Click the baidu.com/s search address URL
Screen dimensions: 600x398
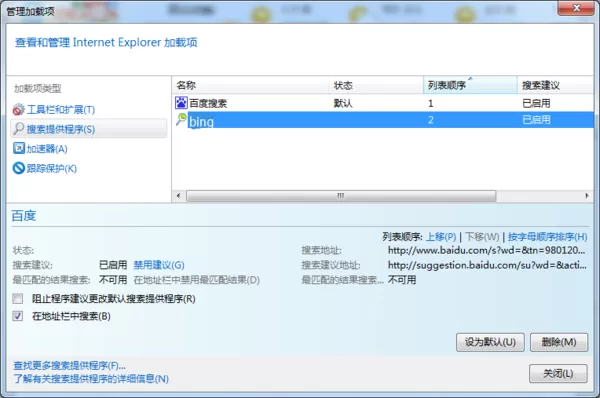coord(486,250)
